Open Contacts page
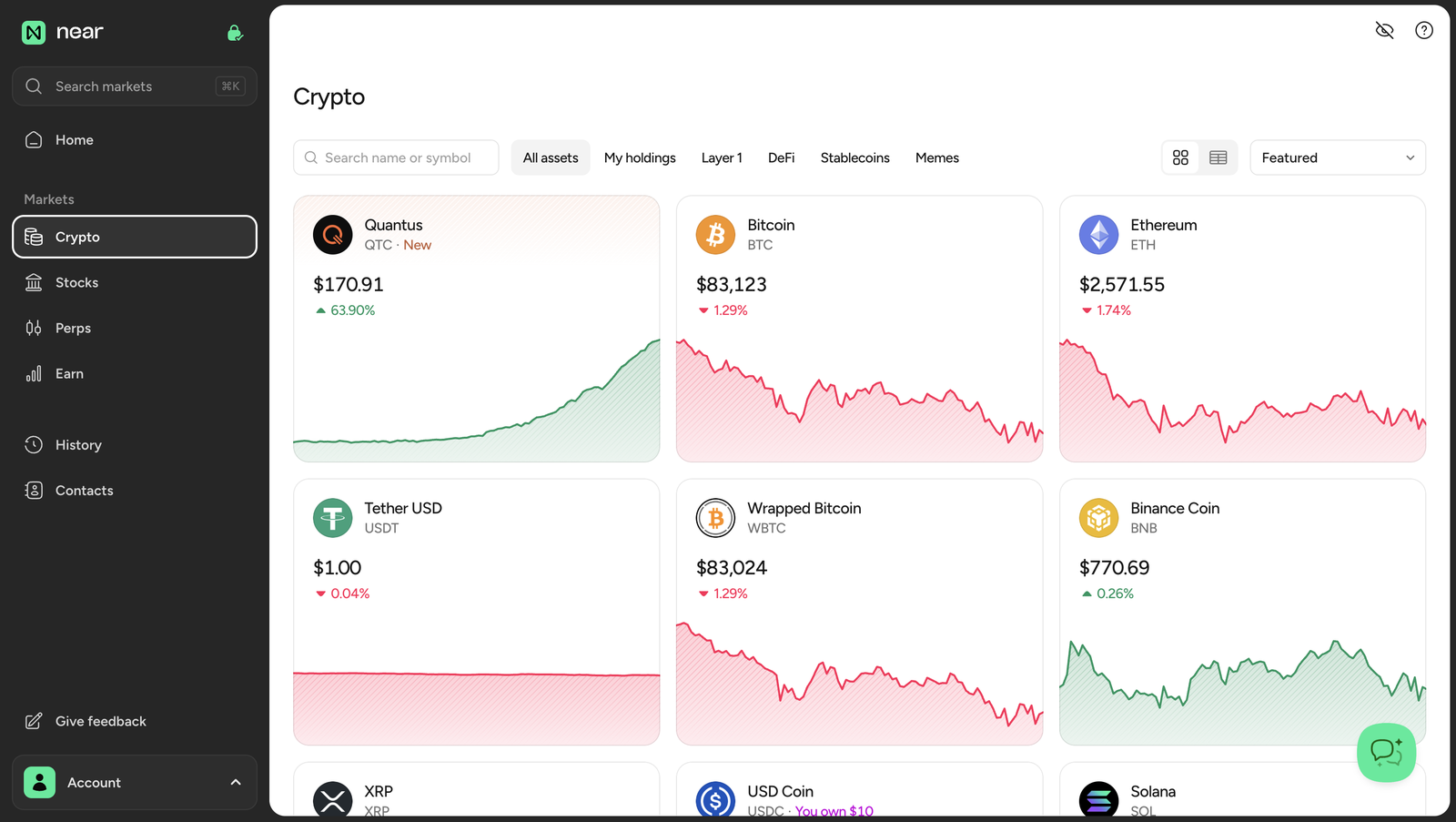This screenshot has width=1456, height=822. coord(135,490)
